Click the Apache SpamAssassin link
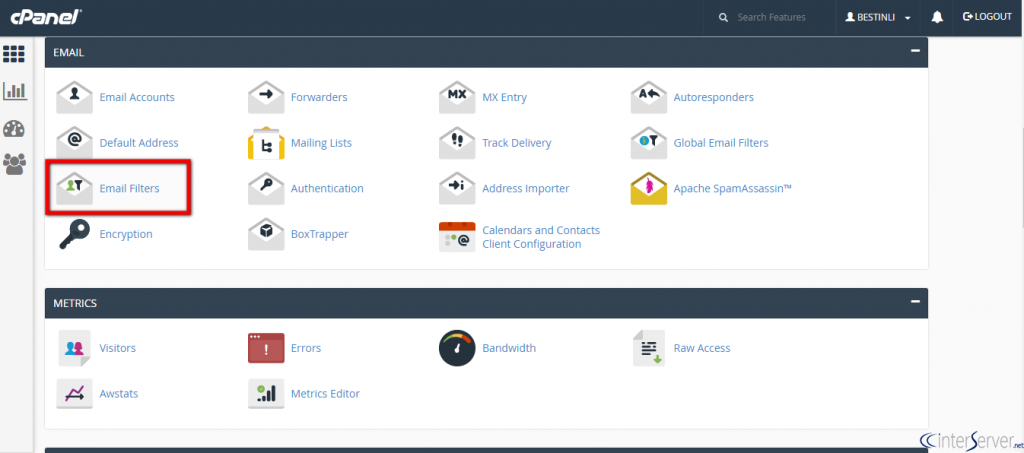Viewport: 1024px width, 453px height. tap(733, 189)
